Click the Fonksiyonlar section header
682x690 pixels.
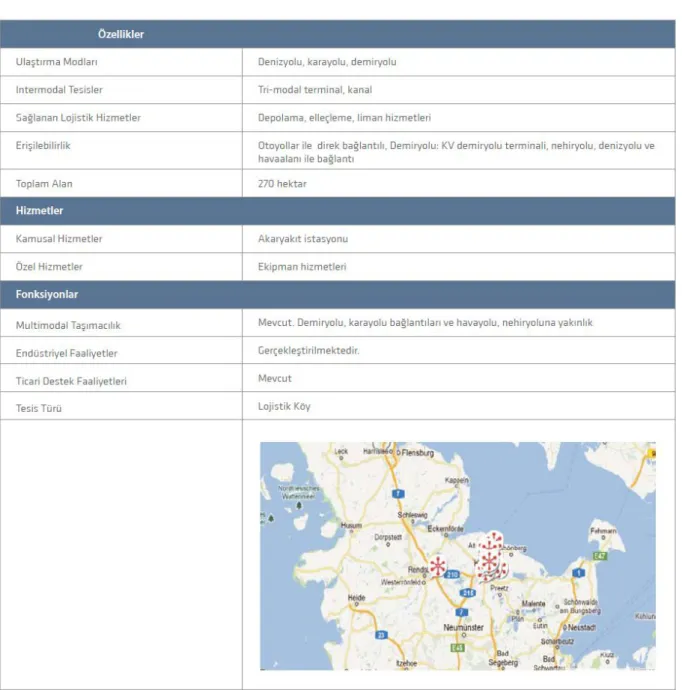click(x=337, y=294)
